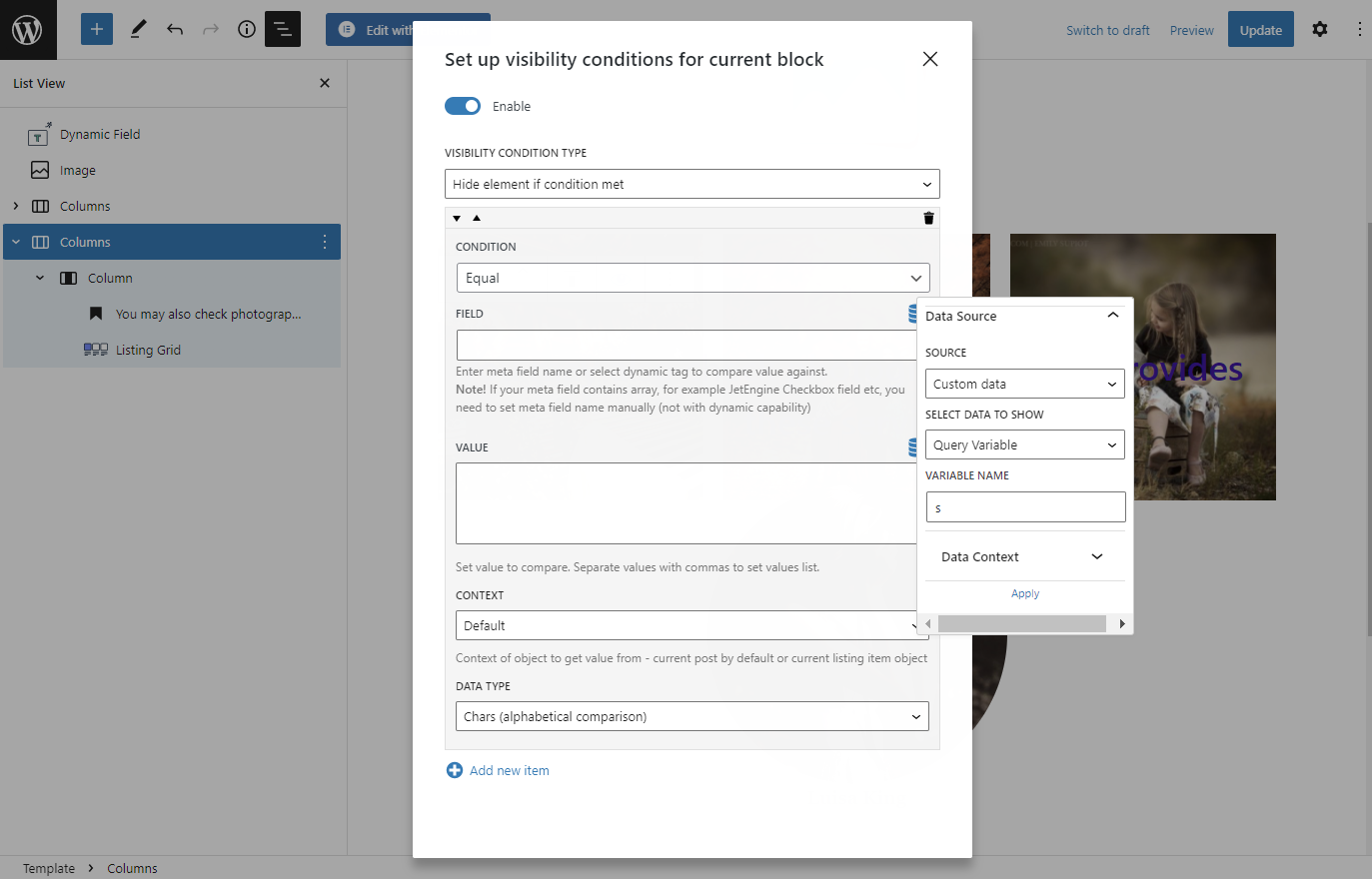Close the List View panel
Image resolution: width=1372 pixels, height=879 pixels.
tap(325, 83)
